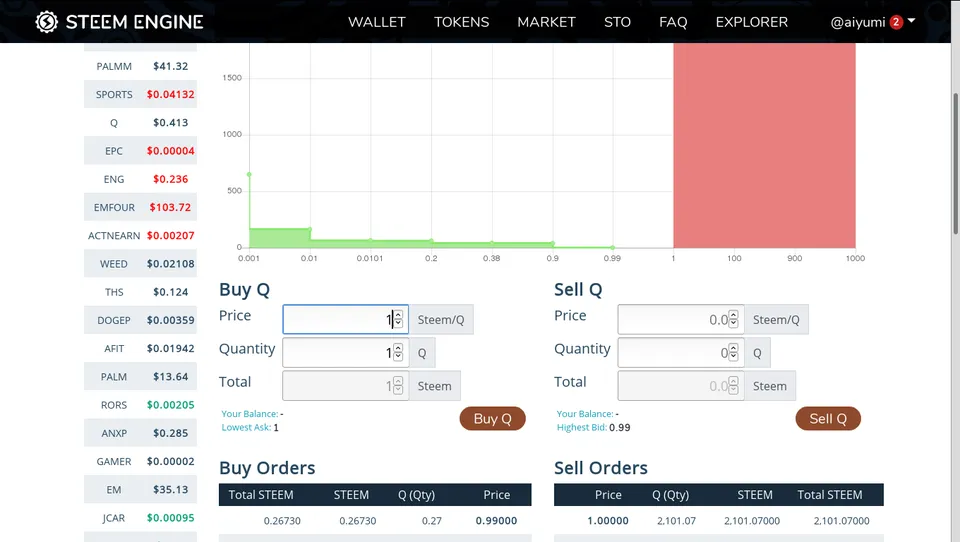Click the Buy Q total field
960x542 pixels.
(345, 386)
